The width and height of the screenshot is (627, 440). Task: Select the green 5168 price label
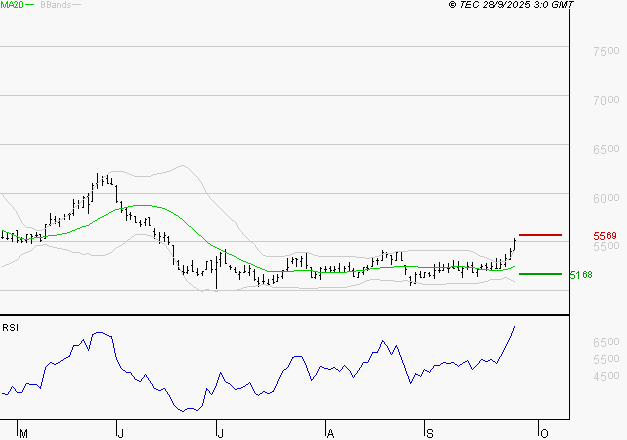(x=580, y=274)
